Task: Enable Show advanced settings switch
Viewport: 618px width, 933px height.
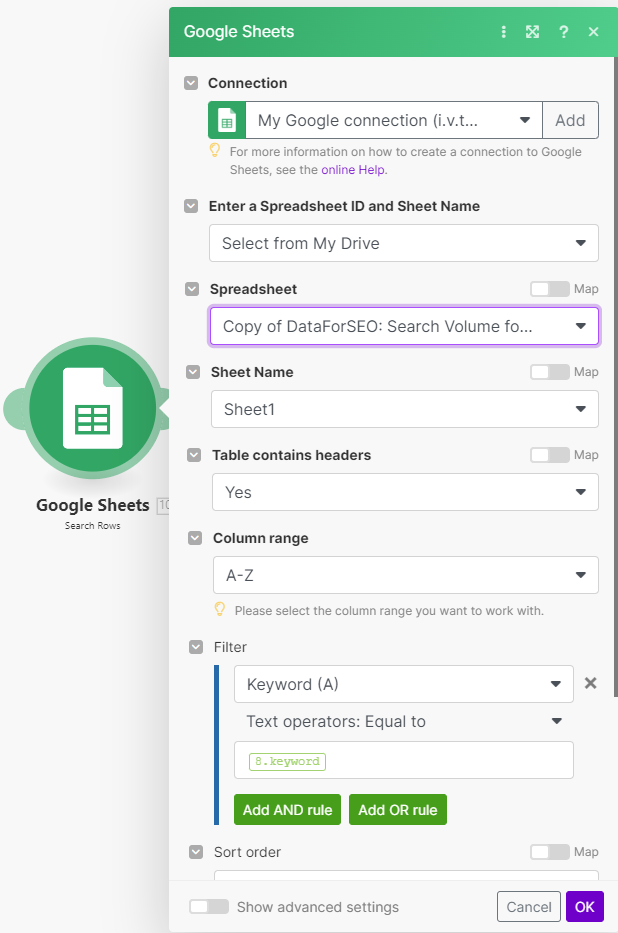Action: point(209,907)
